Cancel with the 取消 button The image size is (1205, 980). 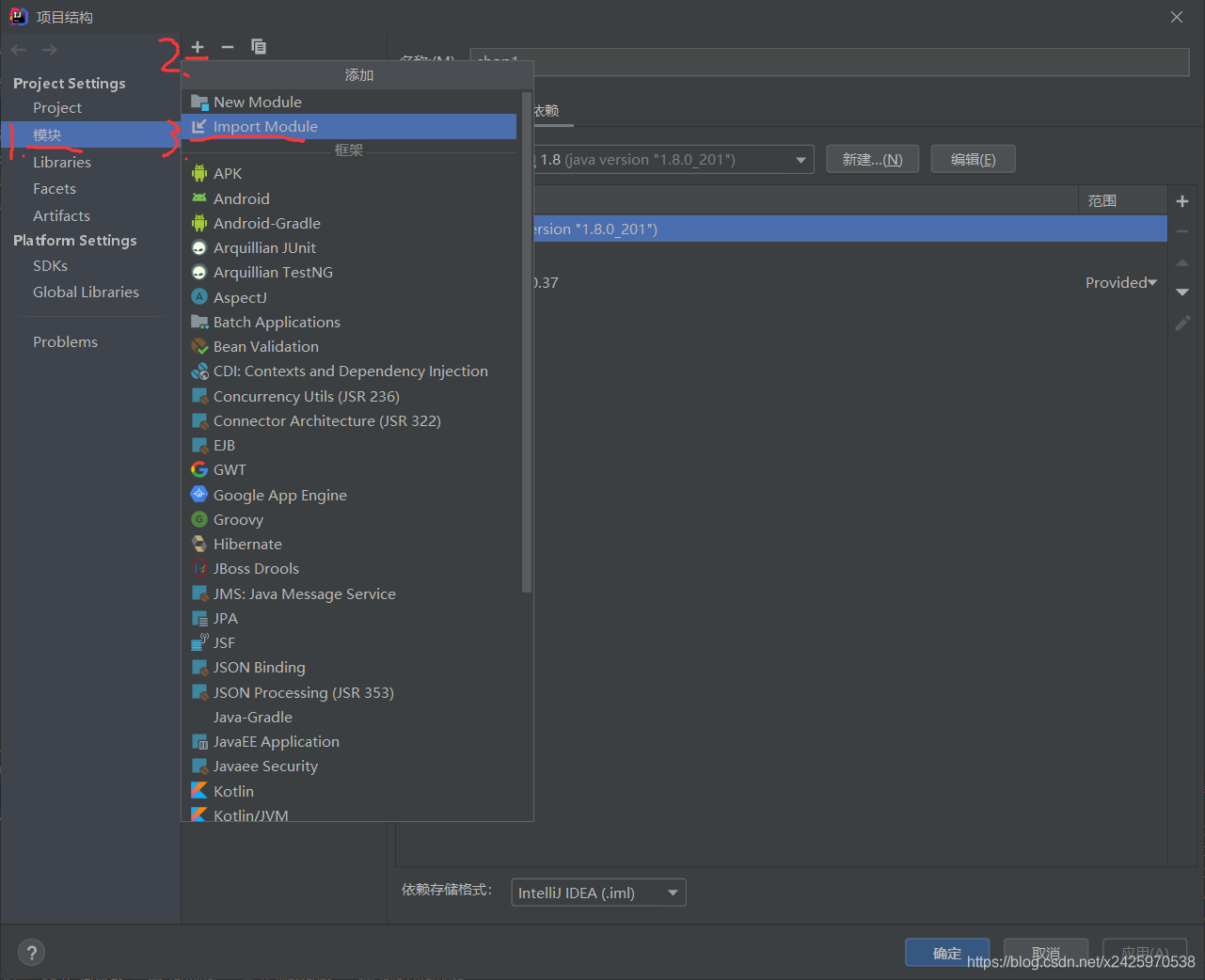pyautogui.click(x=1046, y=953)
